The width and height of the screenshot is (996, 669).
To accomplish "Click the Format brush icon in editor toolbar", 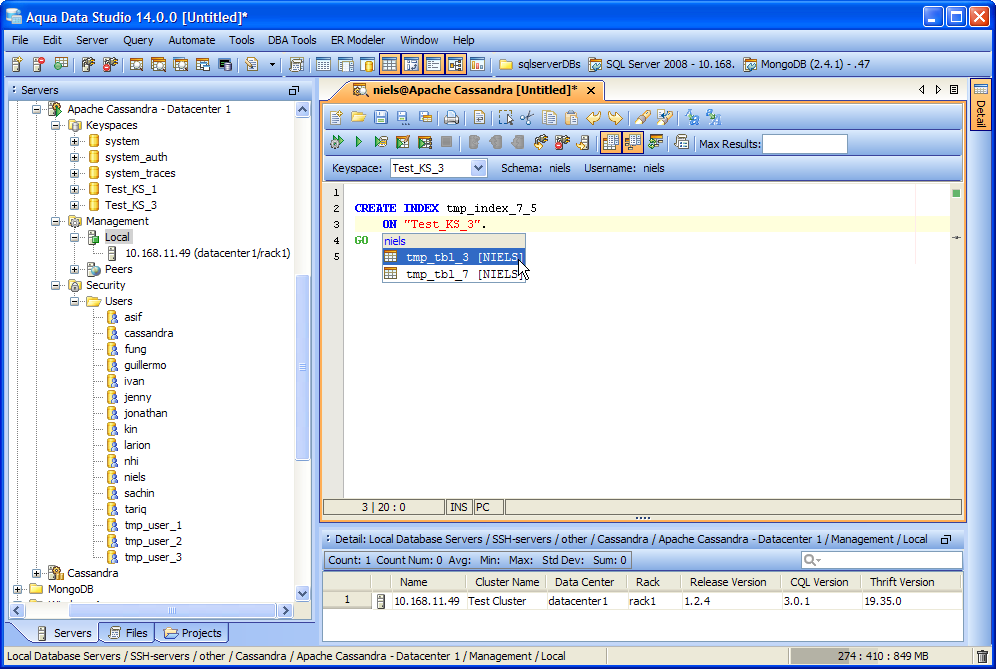I will 642,118.
